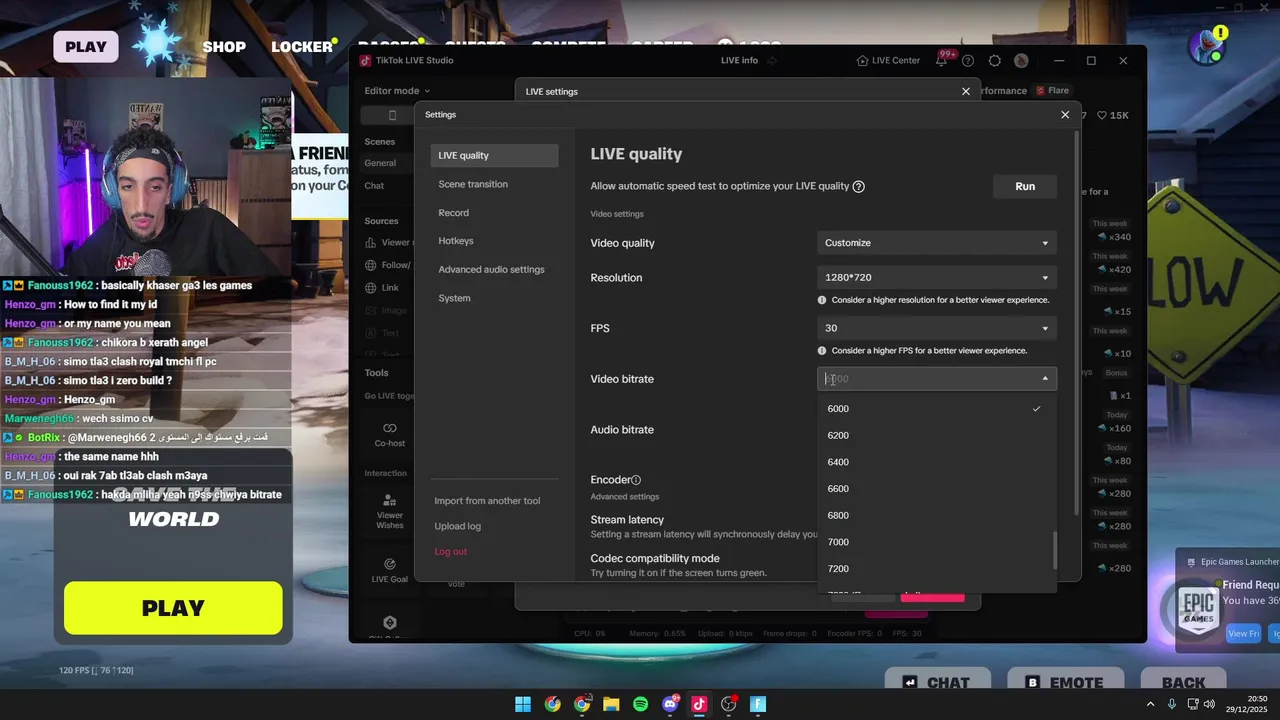This screenshot has width=1280, height=720.
Task: Select 7200 bitrate option
Action: (936, 569)
